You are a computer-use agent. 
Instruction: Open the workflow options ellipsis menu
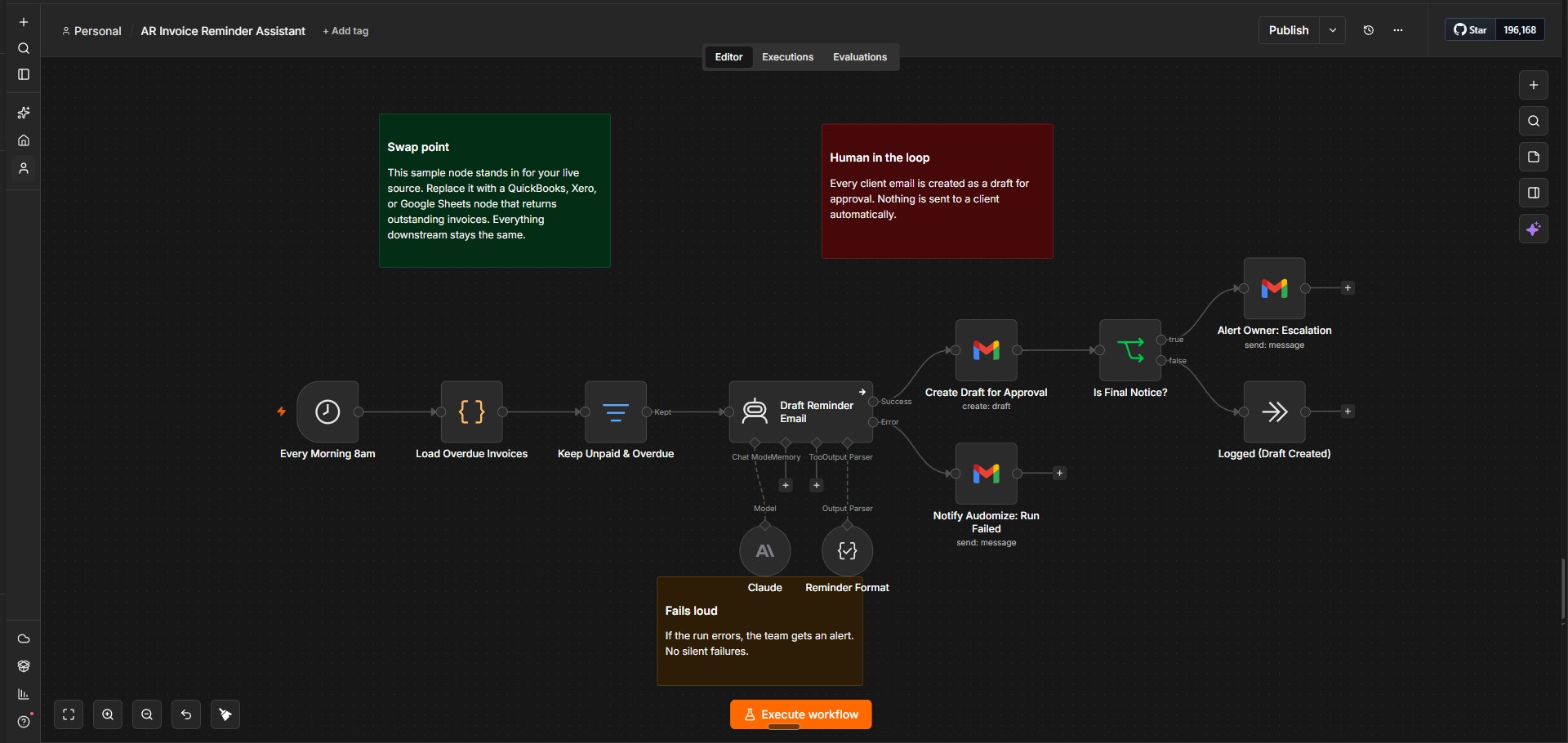(x=1398, y=30)
